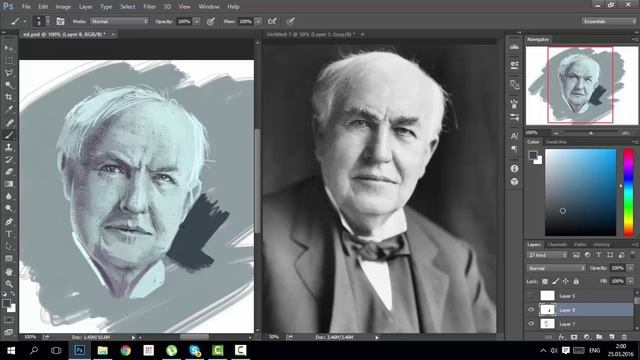
Task: Select the Path Selection tool
Action: 9,247
